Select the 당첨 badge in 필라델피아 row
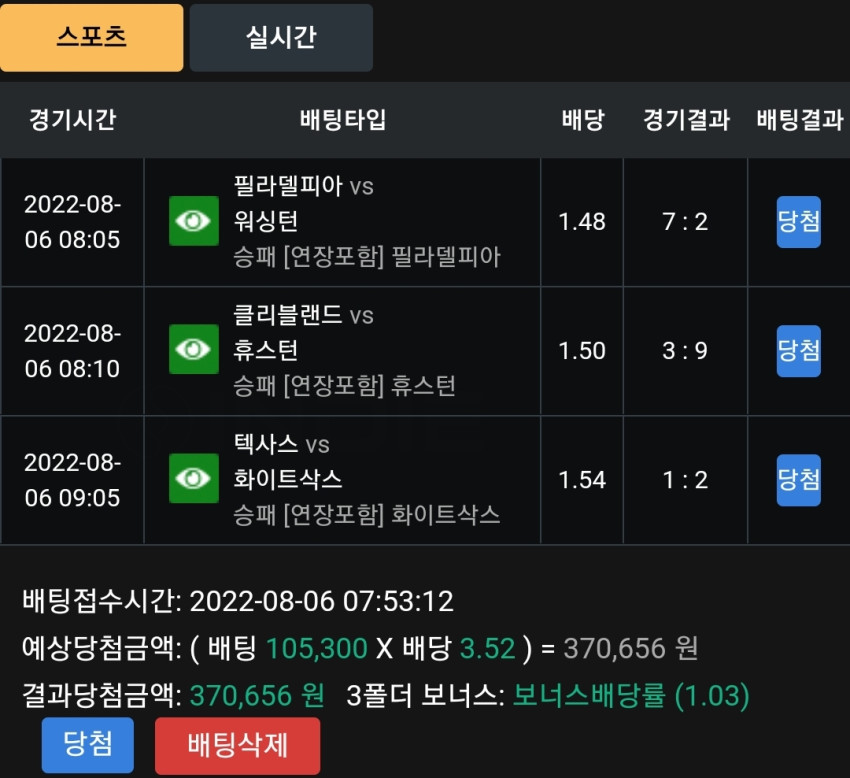 click(x=799, y=222)
